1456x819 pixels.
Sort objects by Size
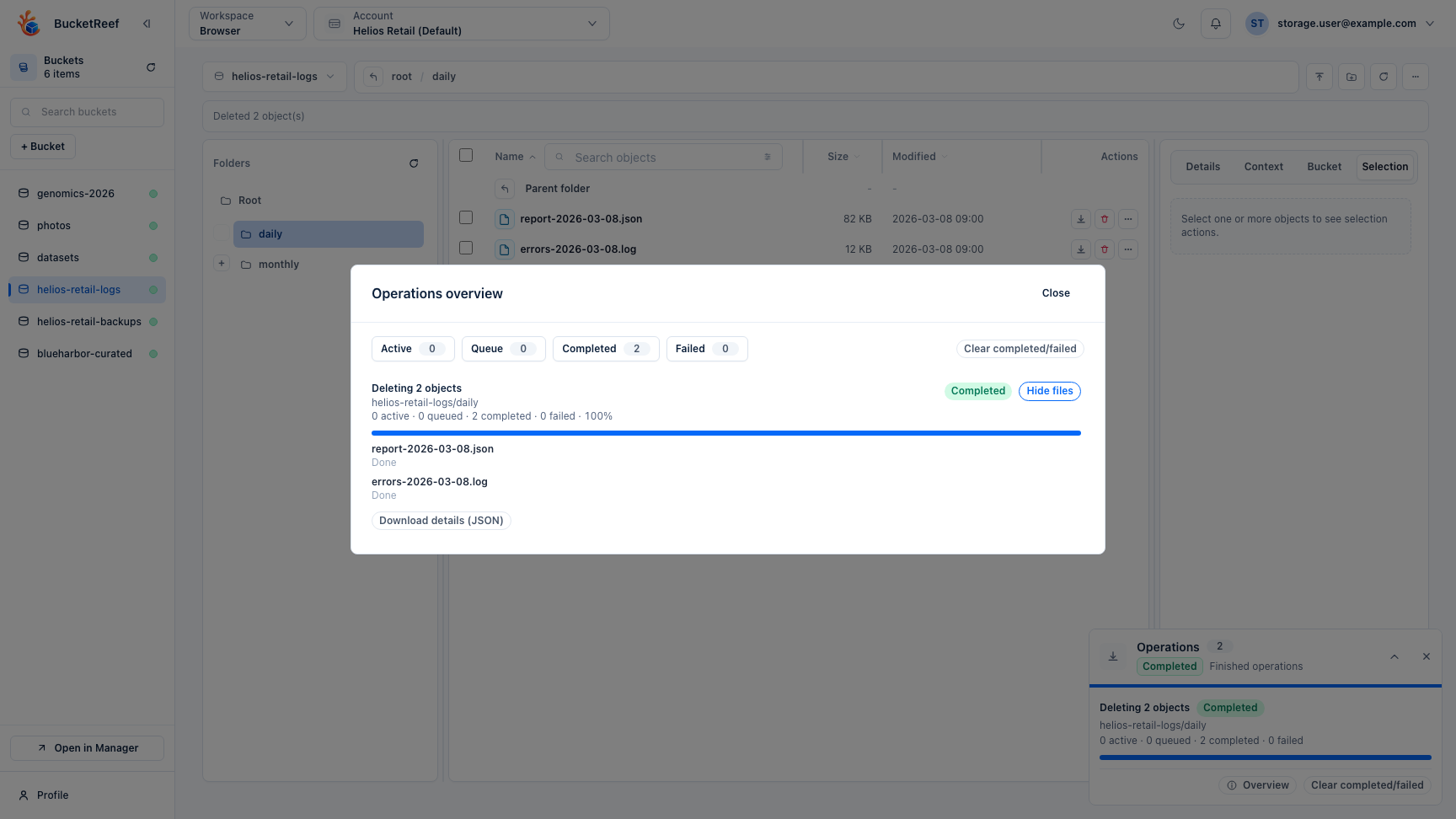point(843,157)
